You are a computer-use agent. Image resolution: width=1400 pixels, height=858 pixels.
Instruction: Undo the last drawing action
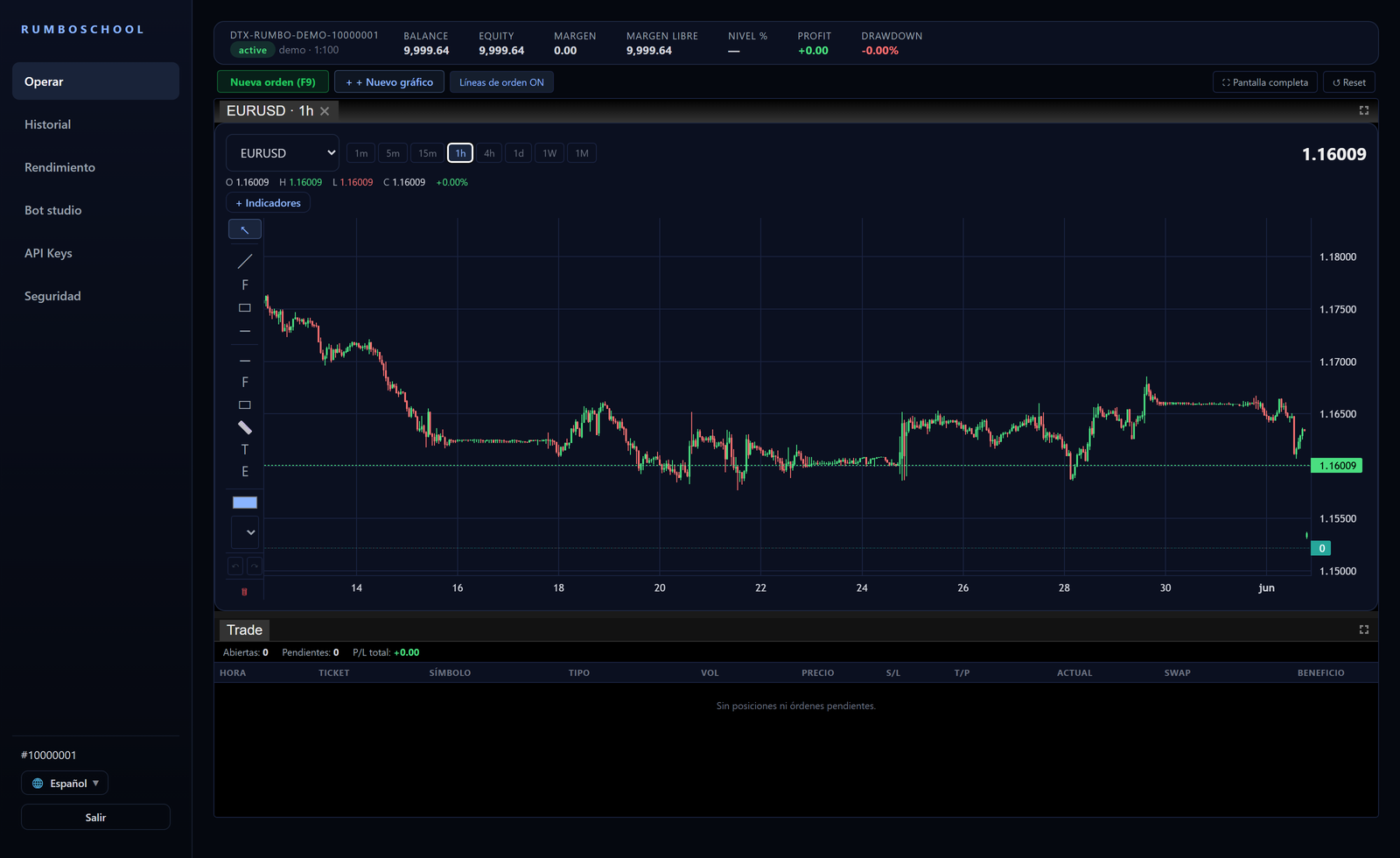pos(235,566)
